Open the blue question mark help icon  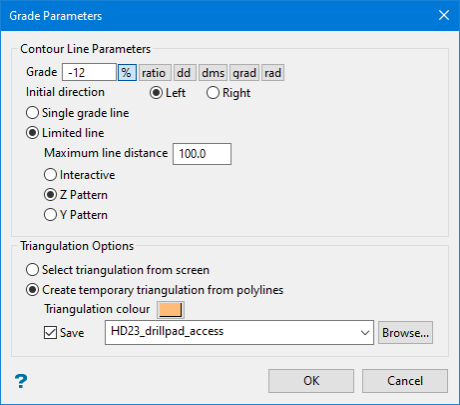point(21,381)
